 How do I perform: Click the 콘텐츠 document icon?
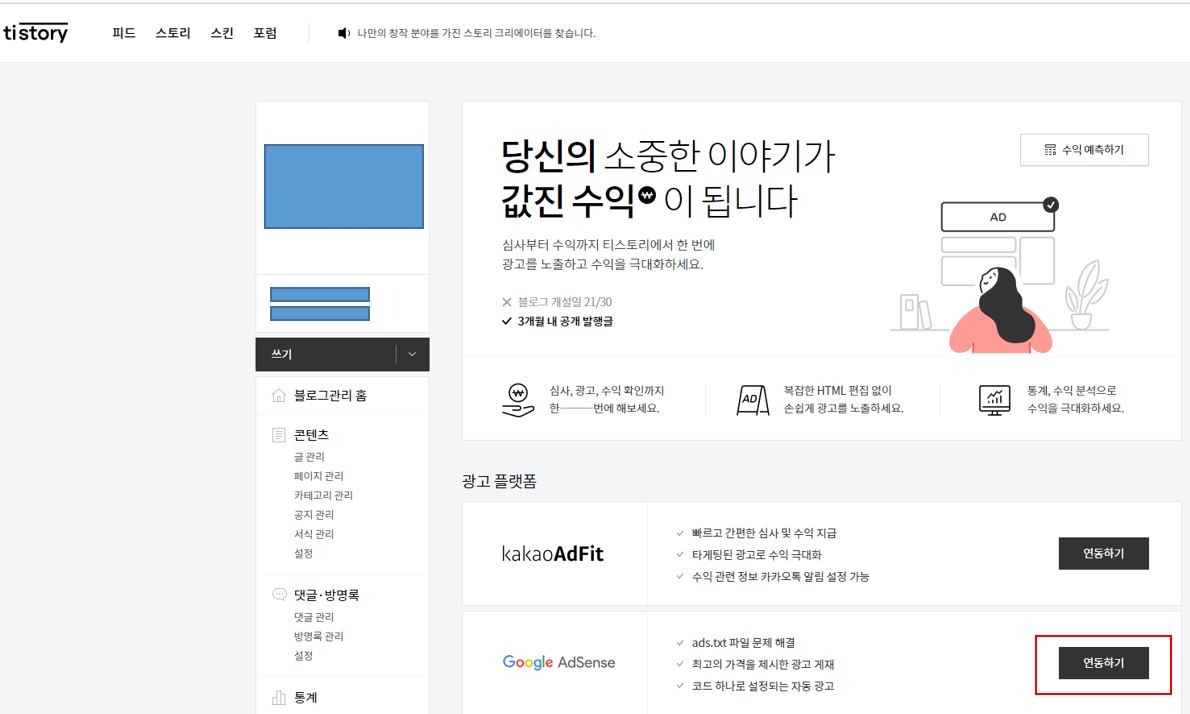click(x=279, y=435)
